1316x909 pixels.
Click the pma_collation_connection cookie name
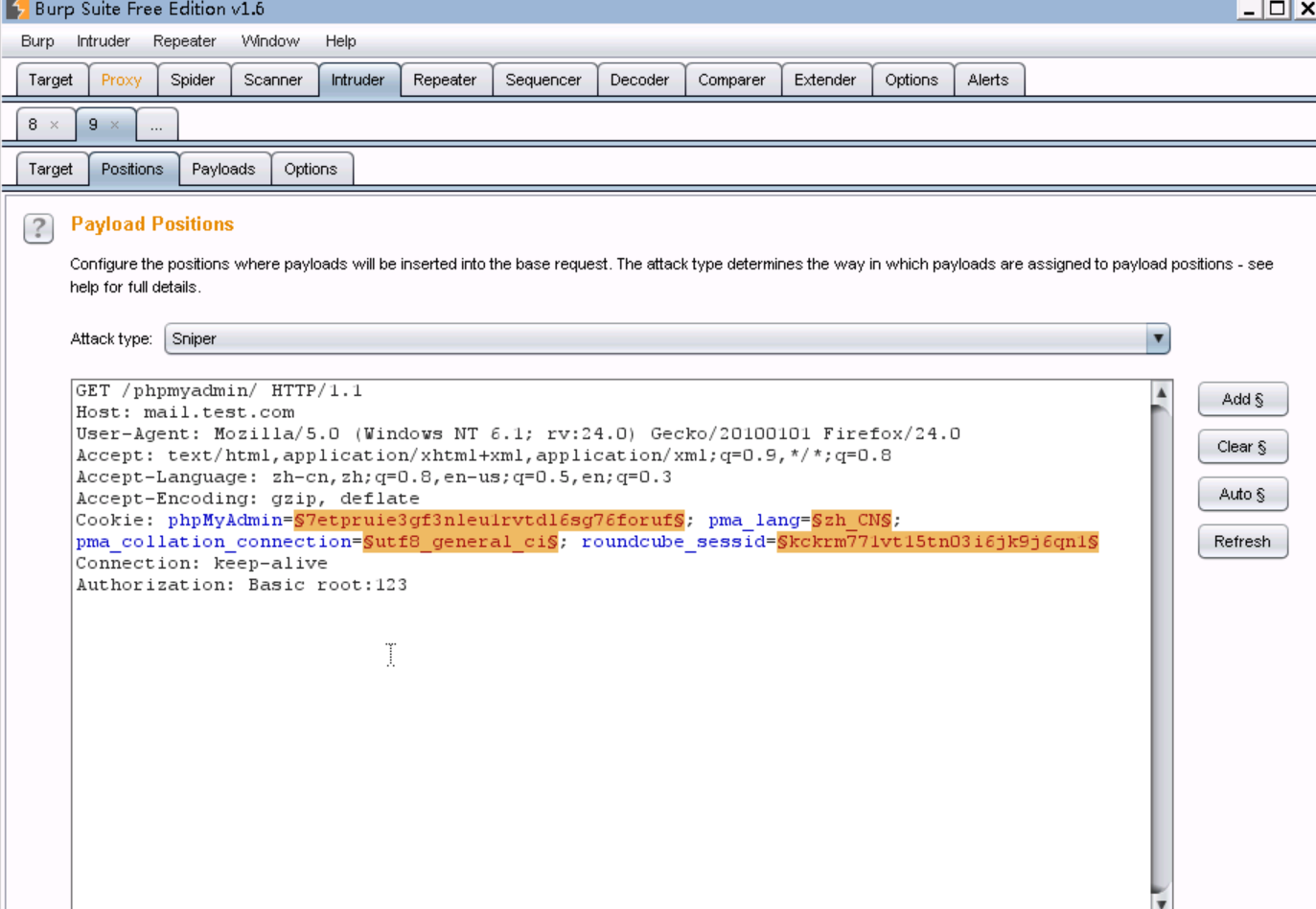214,542
